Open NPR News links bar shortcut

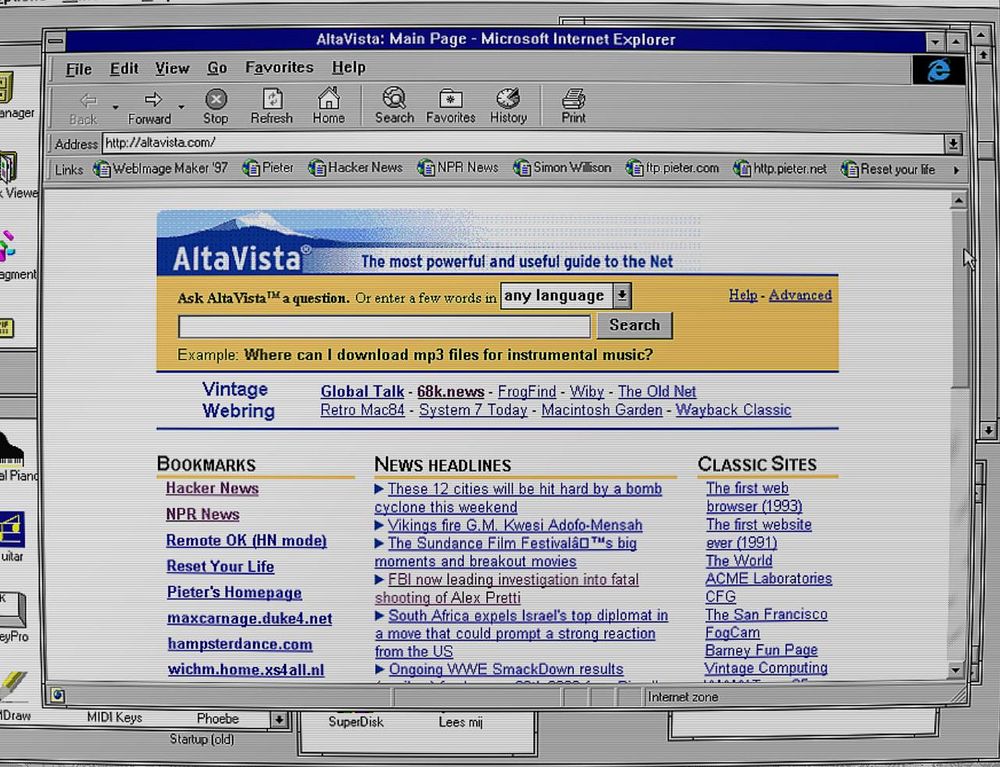[x=458, y=168]
